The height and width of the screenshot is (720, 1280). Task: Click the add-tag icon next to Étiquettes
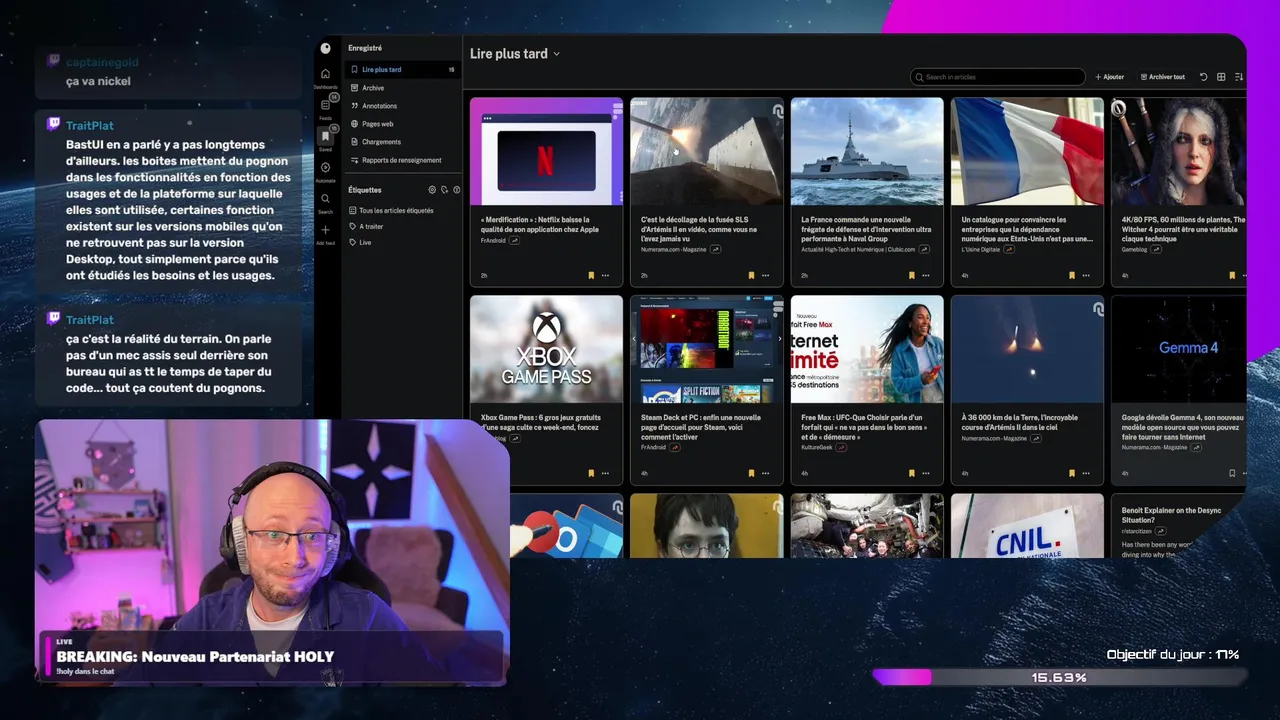point(444,190)
